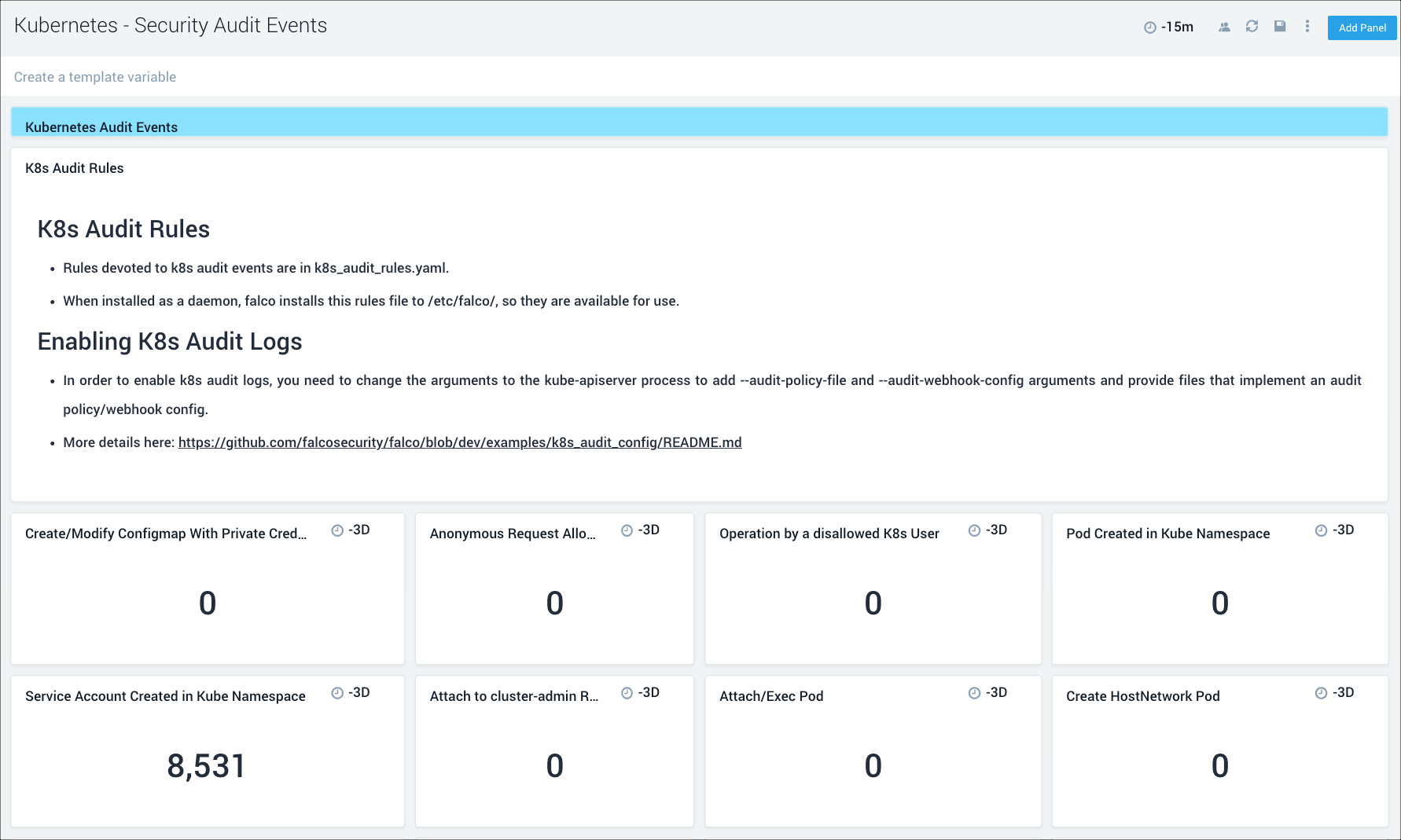Click clock icon on Service Account Created panel

point(337,693)
